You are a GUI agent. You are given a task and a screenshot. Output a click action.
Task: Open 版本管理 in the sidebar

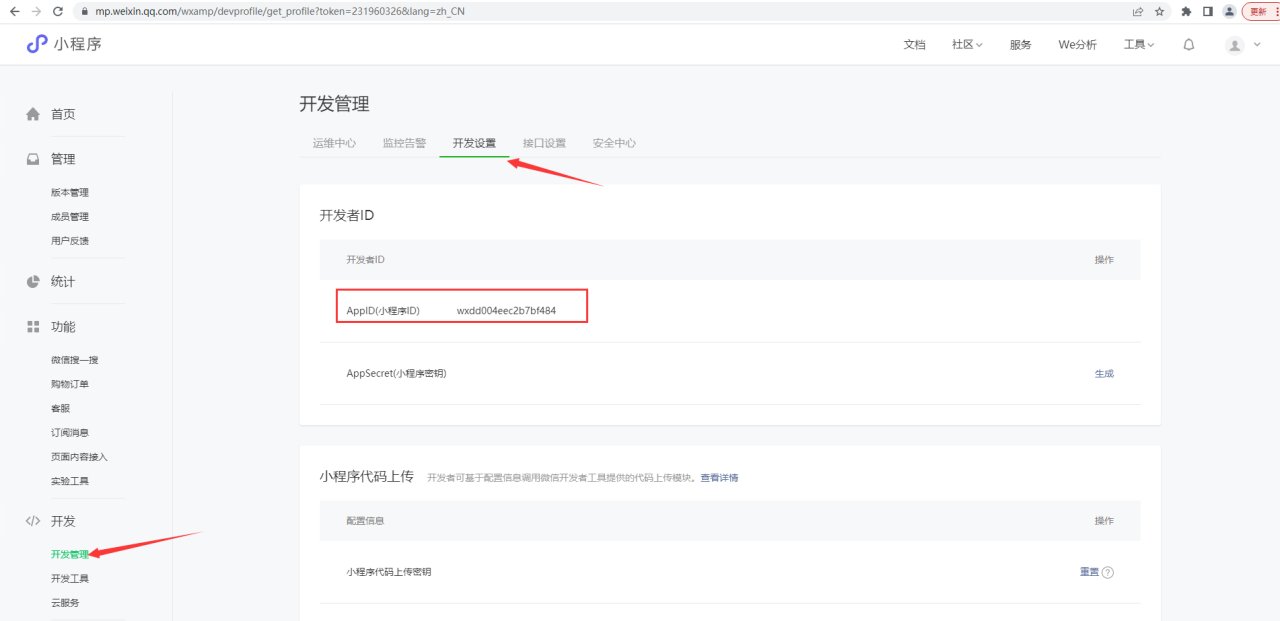tap(70, 193)
